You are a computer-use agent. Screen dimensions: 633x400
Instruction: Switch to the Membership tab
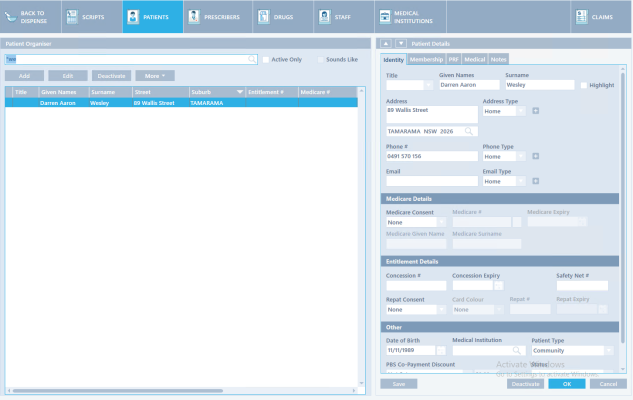click(426, 59)
